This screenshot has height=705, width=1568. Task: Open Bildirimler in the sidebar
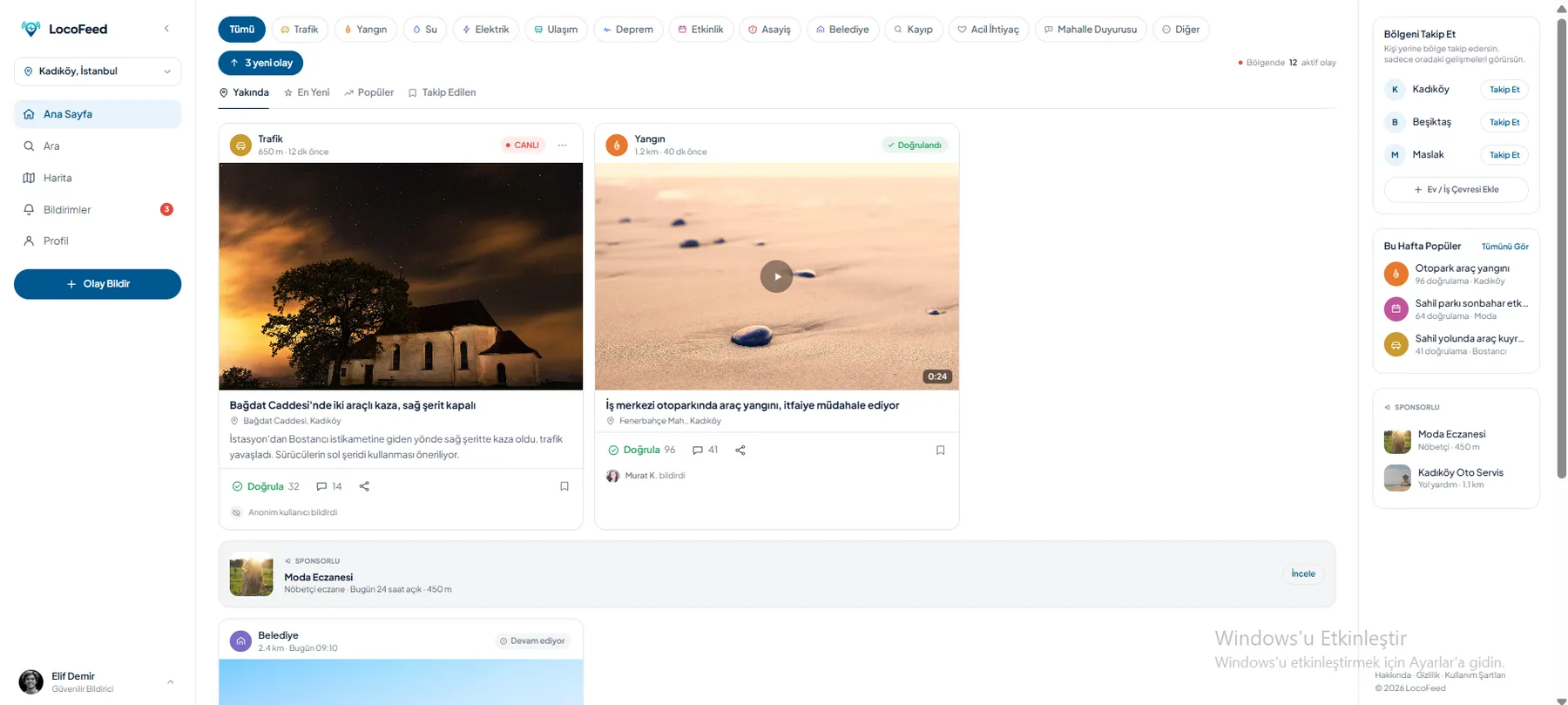click(x=98, y=209)
